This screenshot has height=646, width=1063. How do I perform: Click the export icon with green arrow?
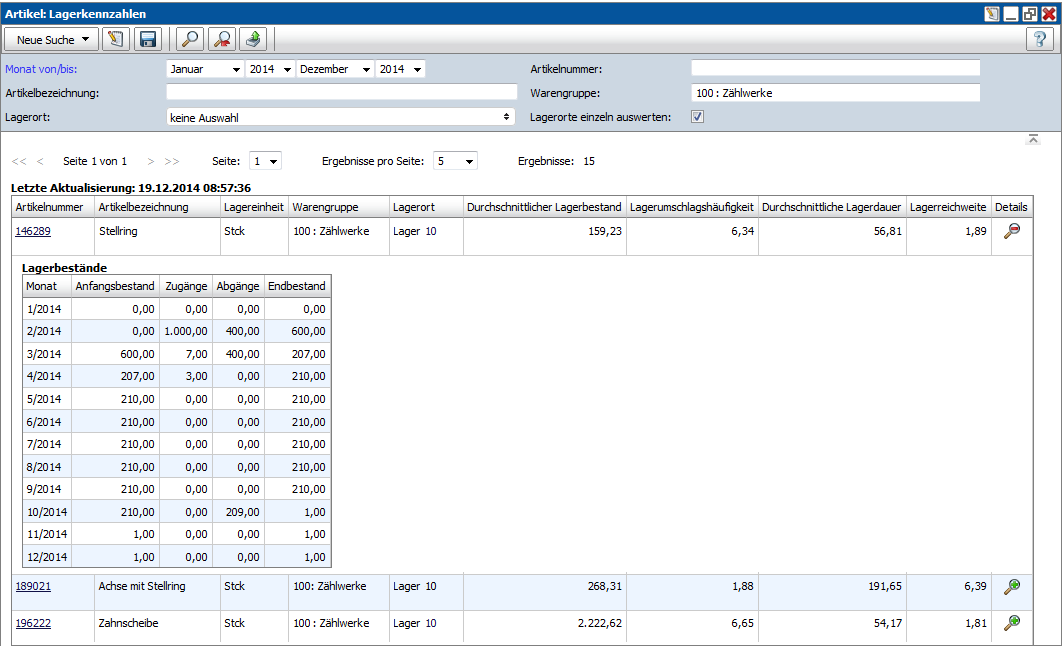[x=254, y=39]
